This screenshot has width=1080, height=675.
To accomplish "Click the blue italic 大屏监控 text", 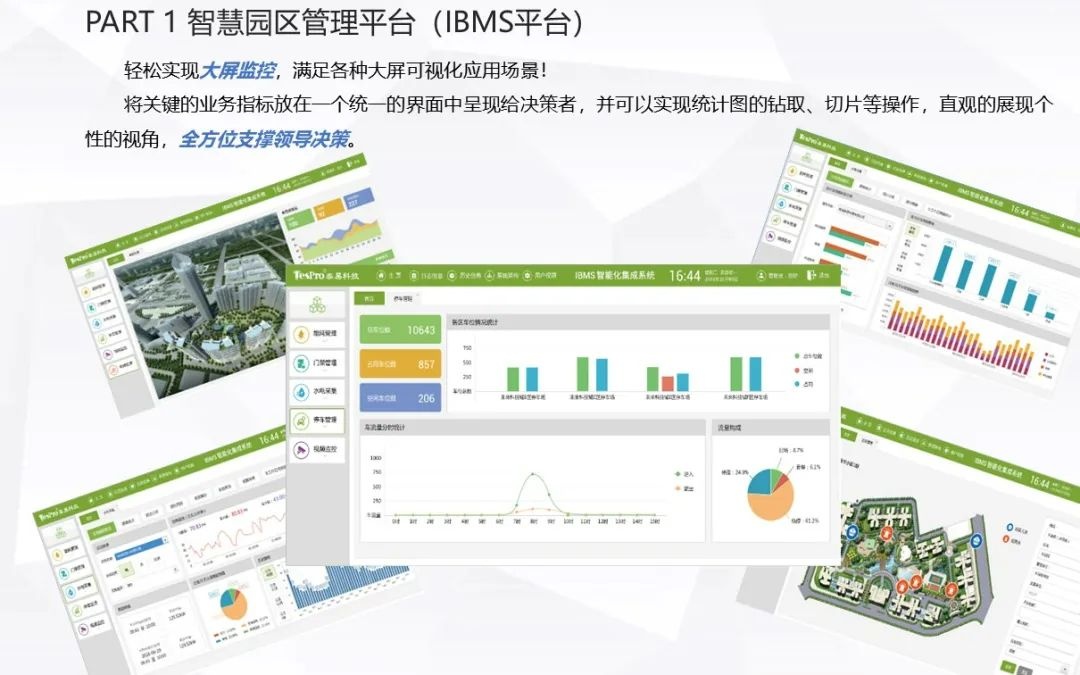I will [237, 70].
